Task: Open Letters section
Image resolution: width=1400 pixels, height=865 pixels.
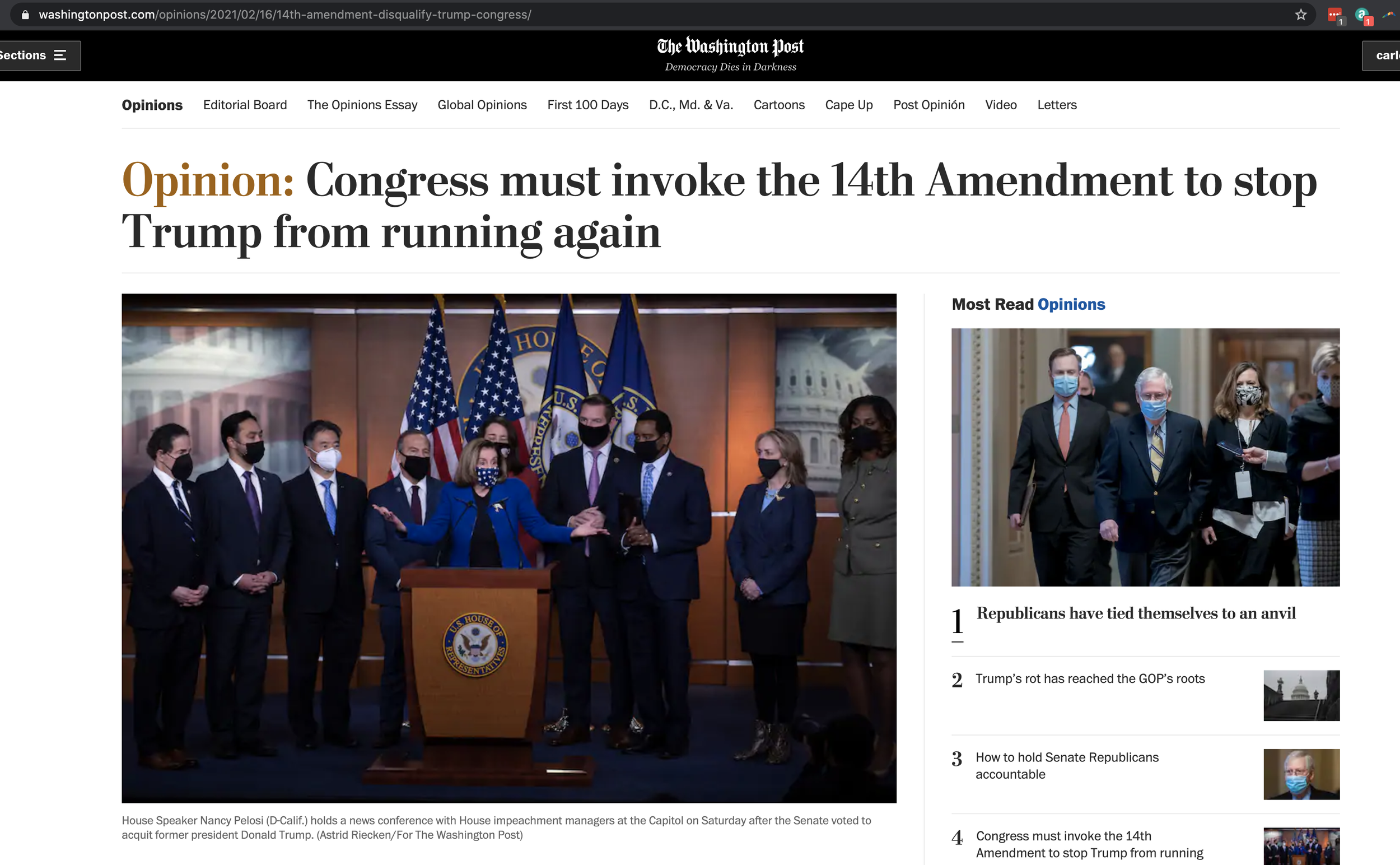Action: [x=1057, y=105]
